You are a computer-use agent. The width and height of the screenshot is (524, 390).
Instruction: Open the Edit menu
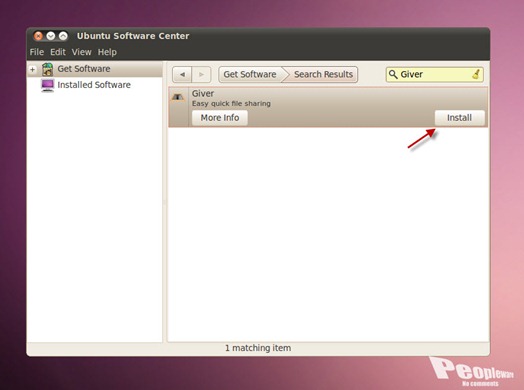click(58, 52)
